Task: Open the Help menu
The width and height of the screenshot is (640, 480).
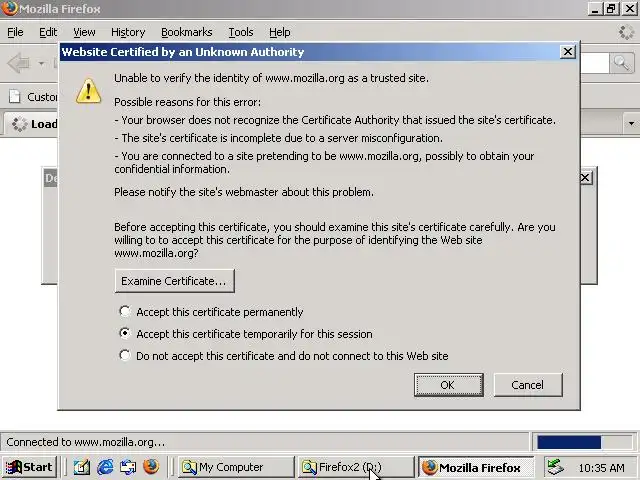Action: click(x=280, y=32)
